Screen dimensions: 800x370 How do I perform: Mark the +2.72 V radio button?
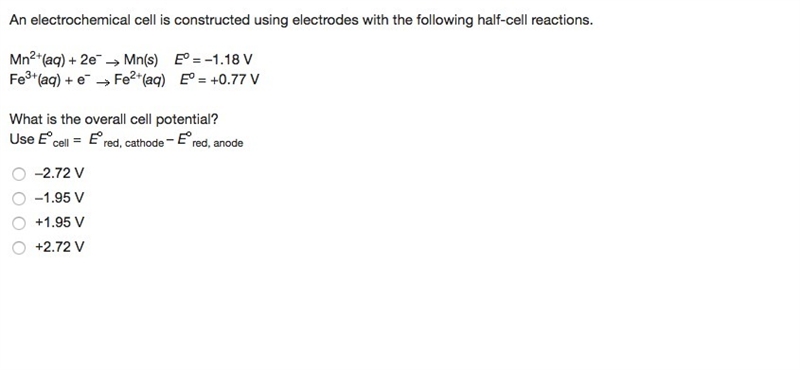(x=19, y=248)
